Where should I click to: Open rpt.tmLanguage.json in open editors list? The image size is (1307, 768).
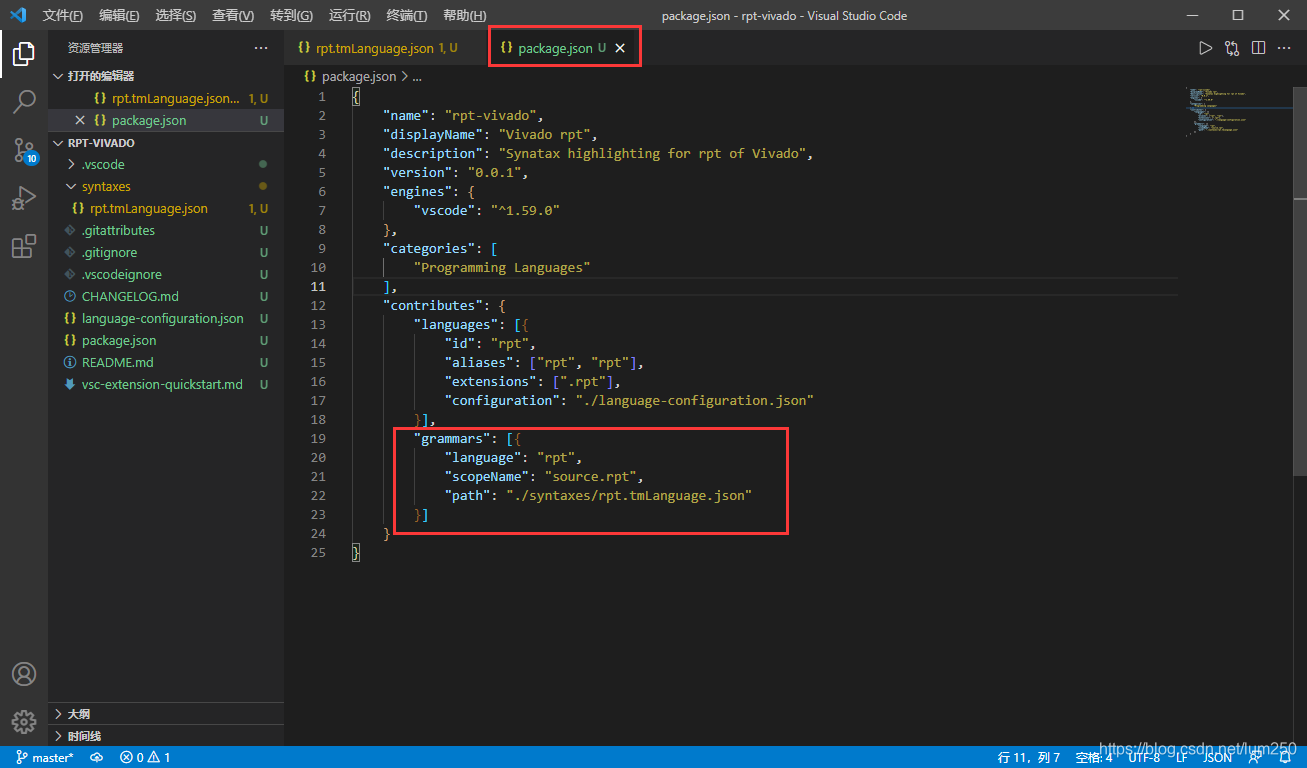(166, 98)
